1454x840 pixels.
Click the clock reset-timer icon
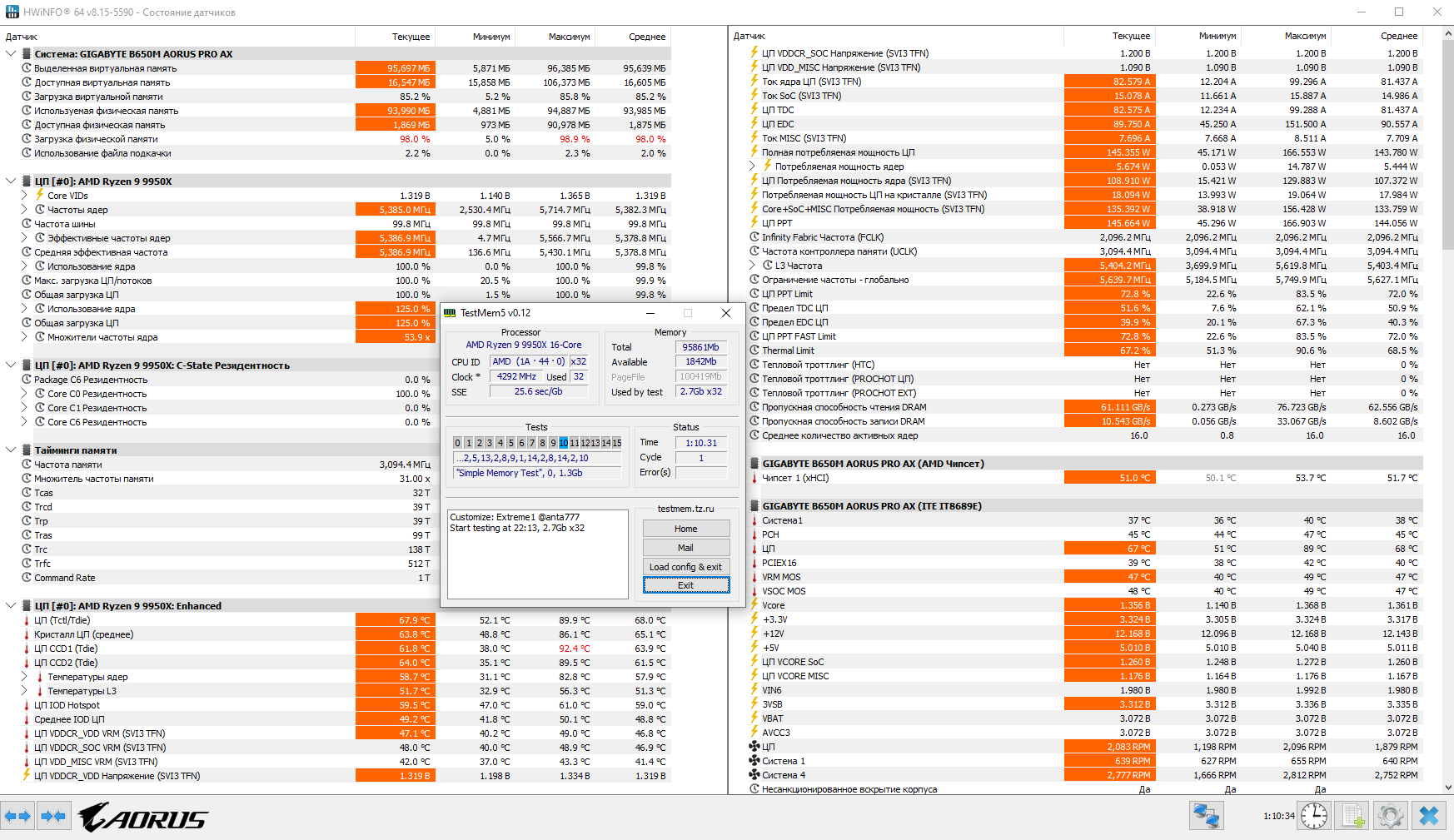(1314, 816)
